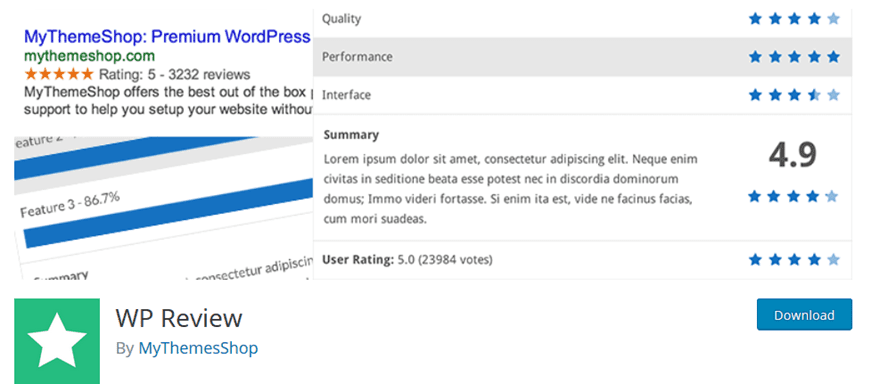Rate with third star in User Rating row
Screen dimensions: 880x384
[x=794, y=259]
